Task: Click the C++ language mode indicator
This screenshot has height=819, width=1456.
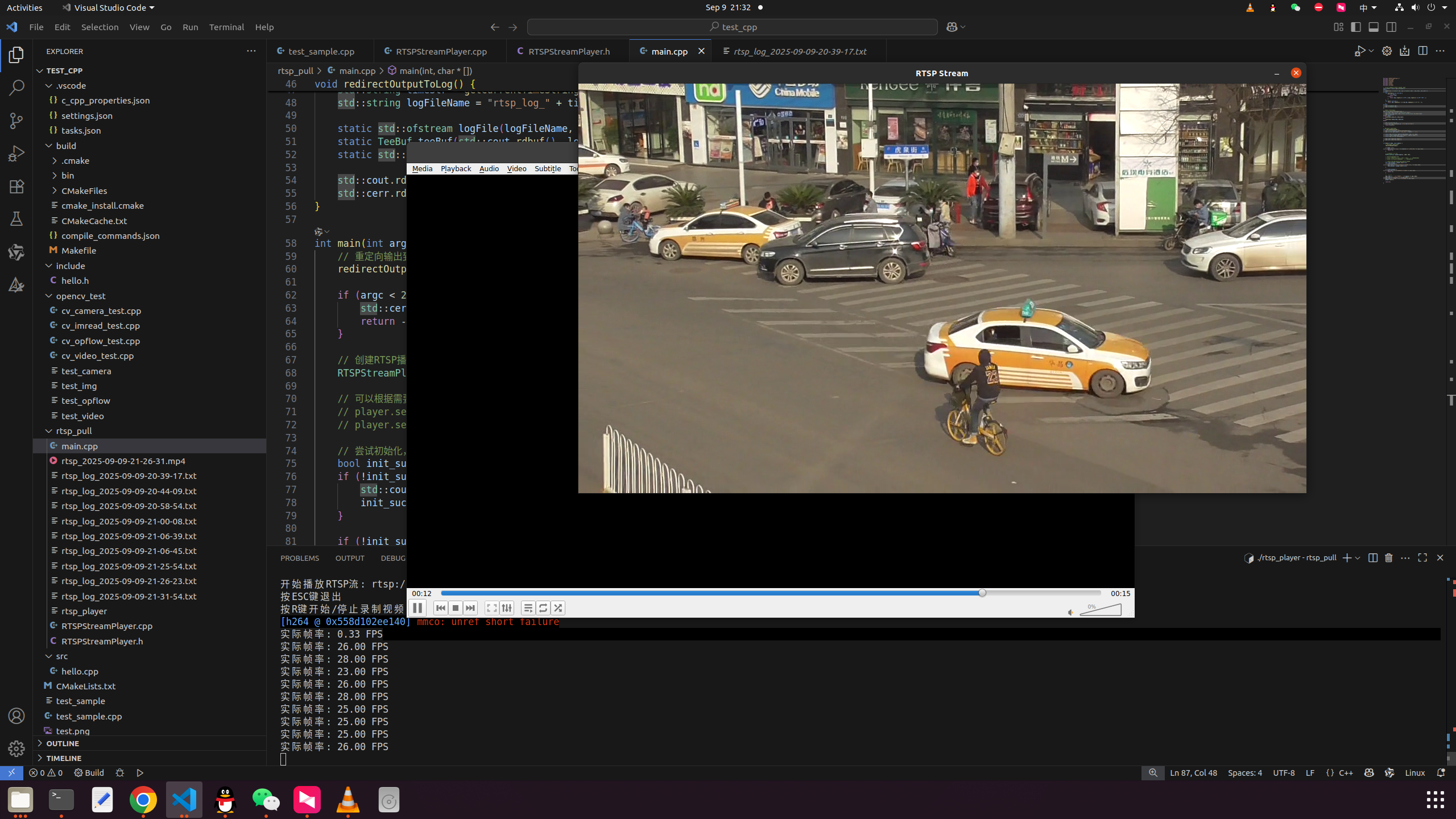Action: pos(1346,772)
